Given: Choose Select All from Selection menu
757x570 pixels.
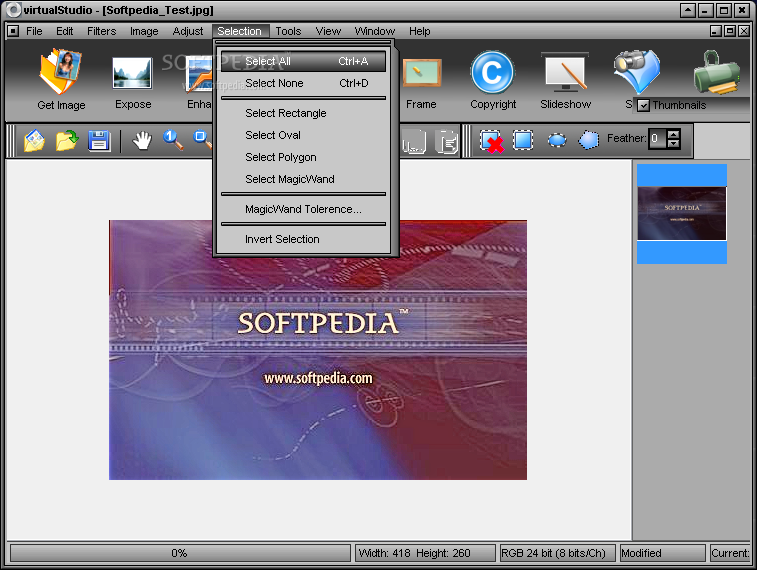Looking at the screenshot, I should pos(303,61).
